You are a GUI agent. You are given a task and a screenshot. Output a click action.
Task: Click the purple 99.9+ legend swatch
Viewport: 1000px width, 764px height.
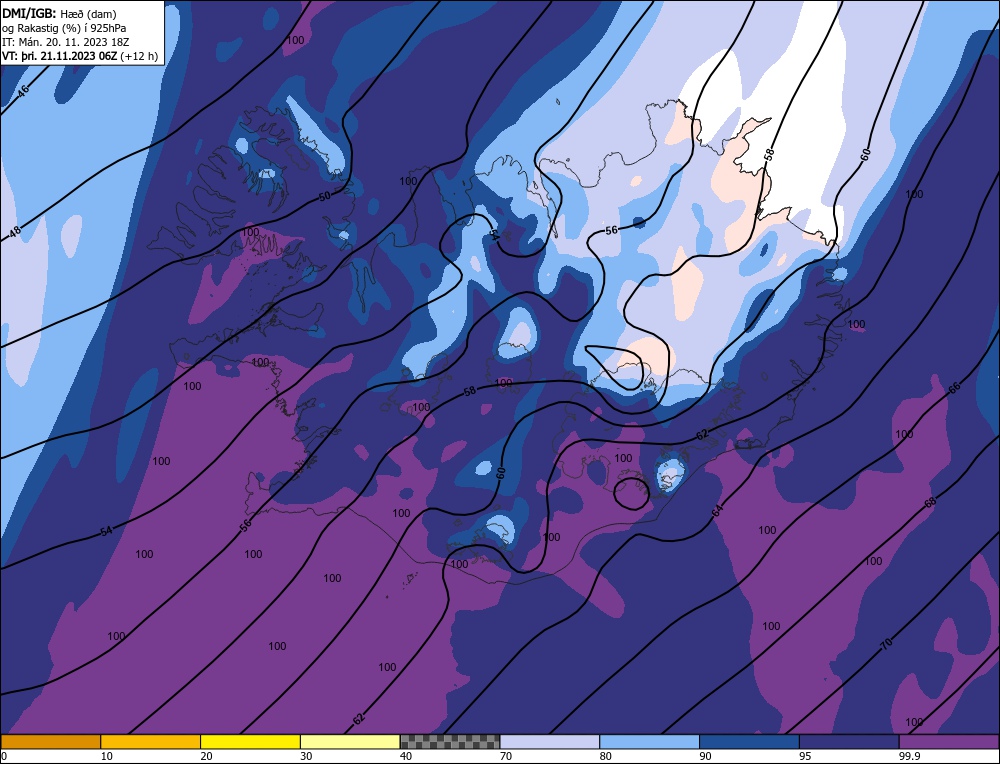(949, 741)
